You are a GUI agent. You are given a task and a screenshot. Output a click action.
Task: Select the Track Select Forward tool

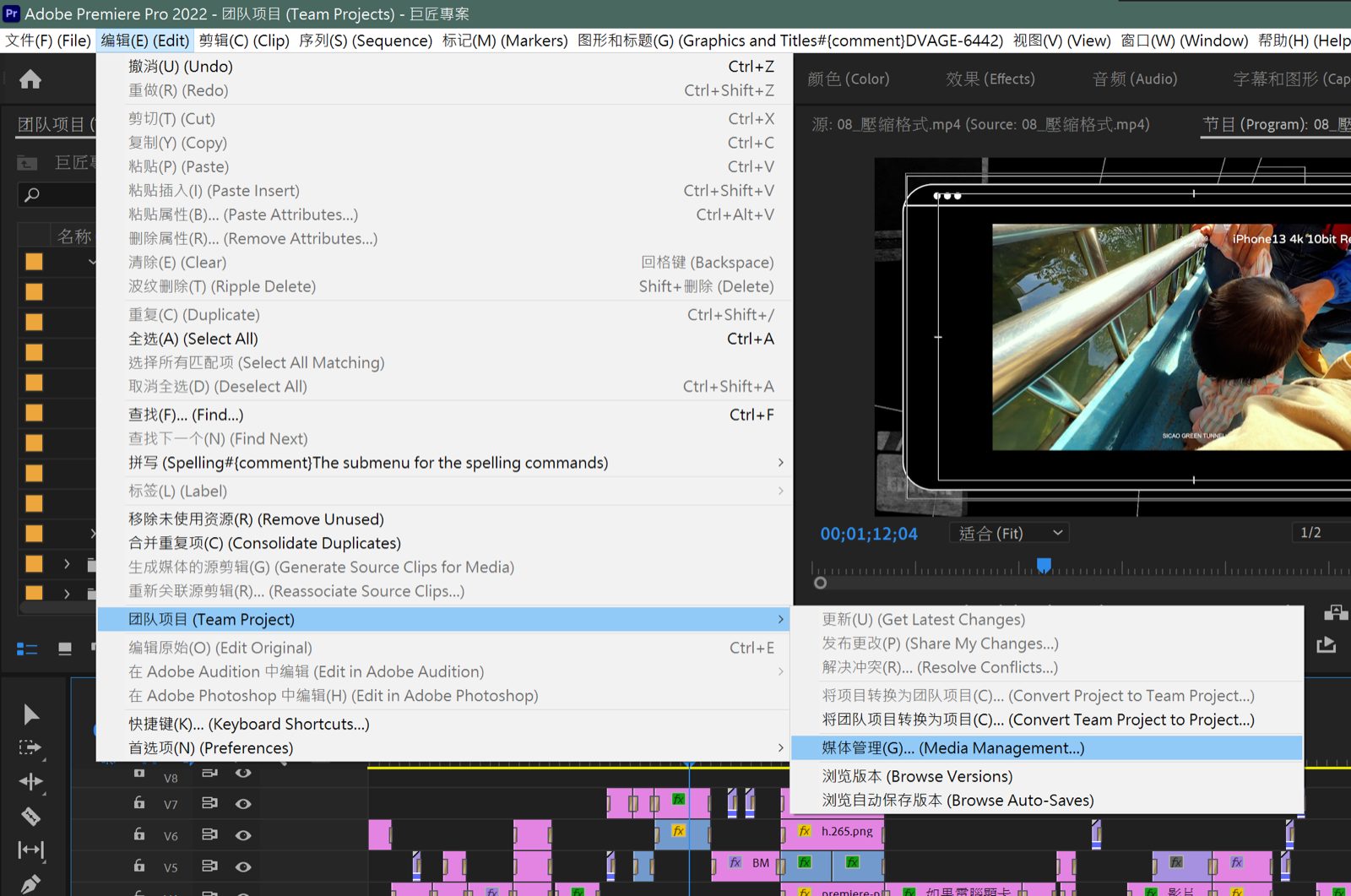[30, 748]
